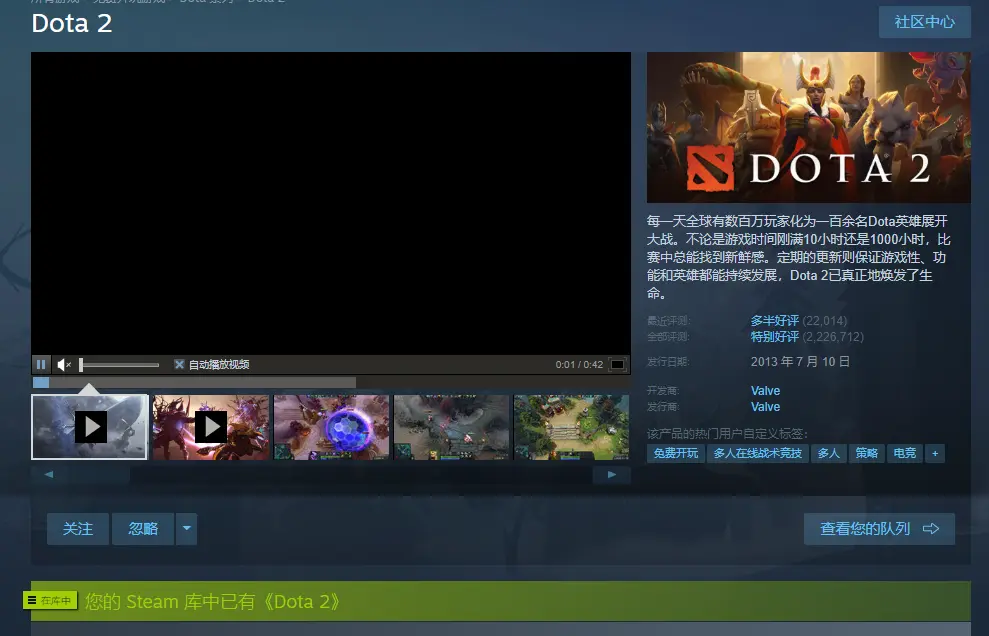The height and width of the screenshot is (636, 989).
Task: Click the game description paragraph
Action: tap(799, 257)
